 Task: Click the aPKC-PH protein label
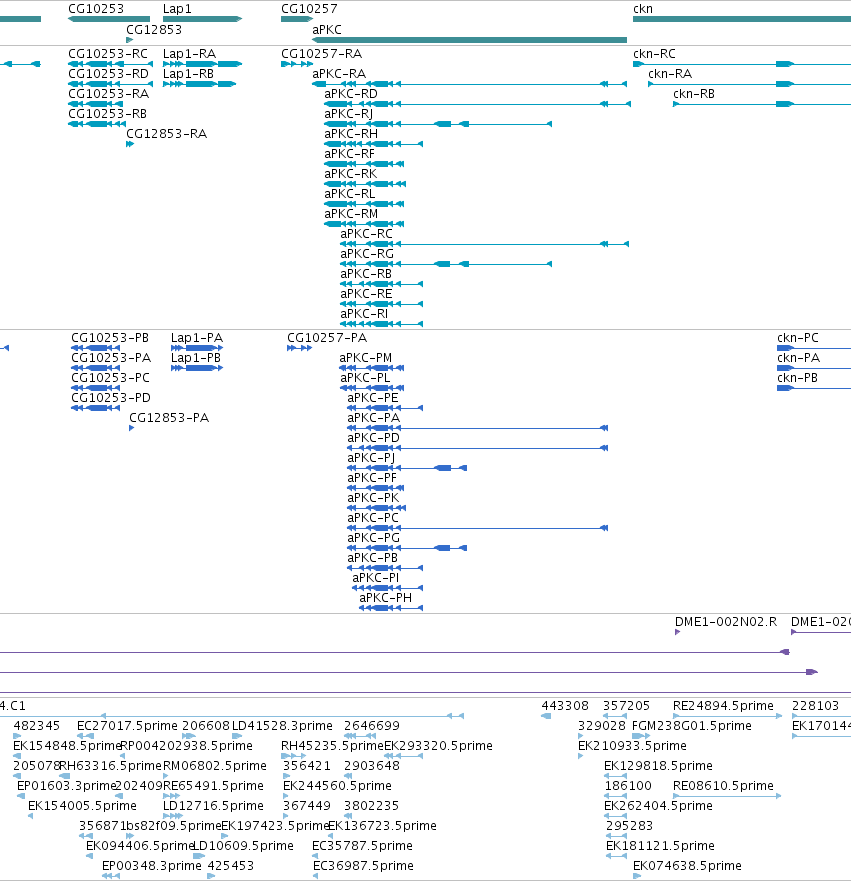point(385,598)
